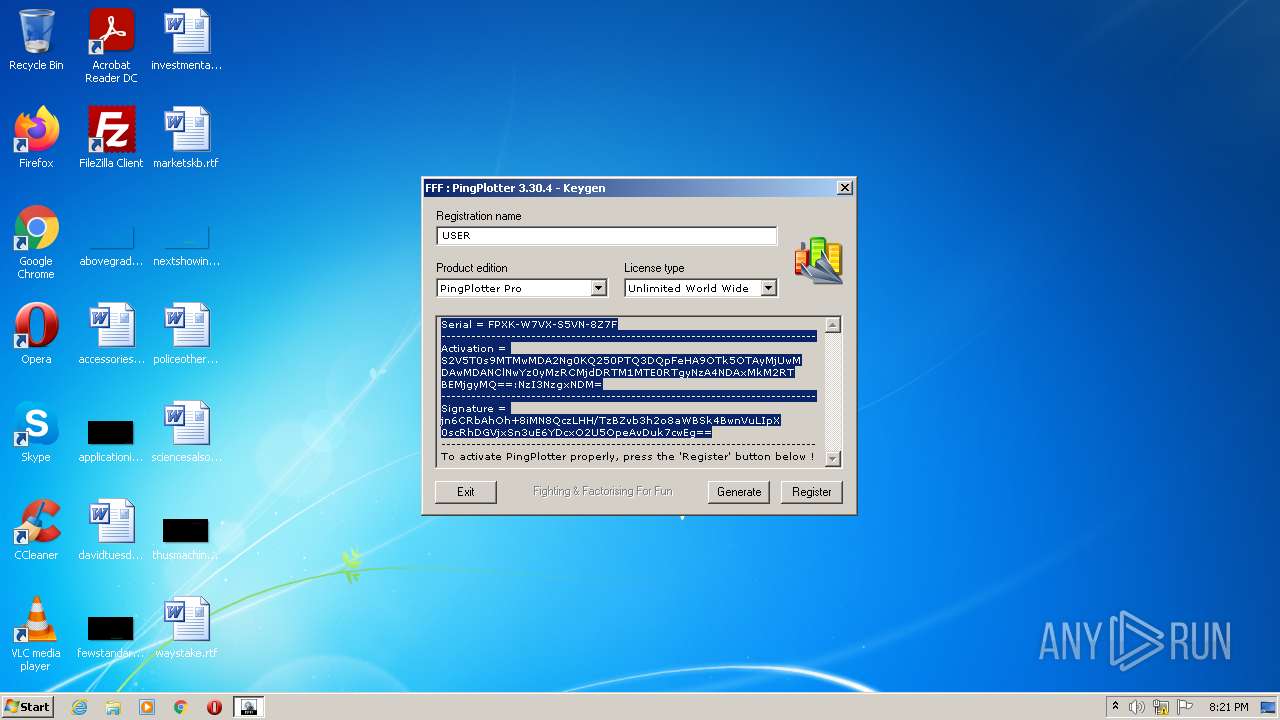This screenshot has height=720, width=1280.
Task: Show hidden tray icons
Action: coord(1116,707)
